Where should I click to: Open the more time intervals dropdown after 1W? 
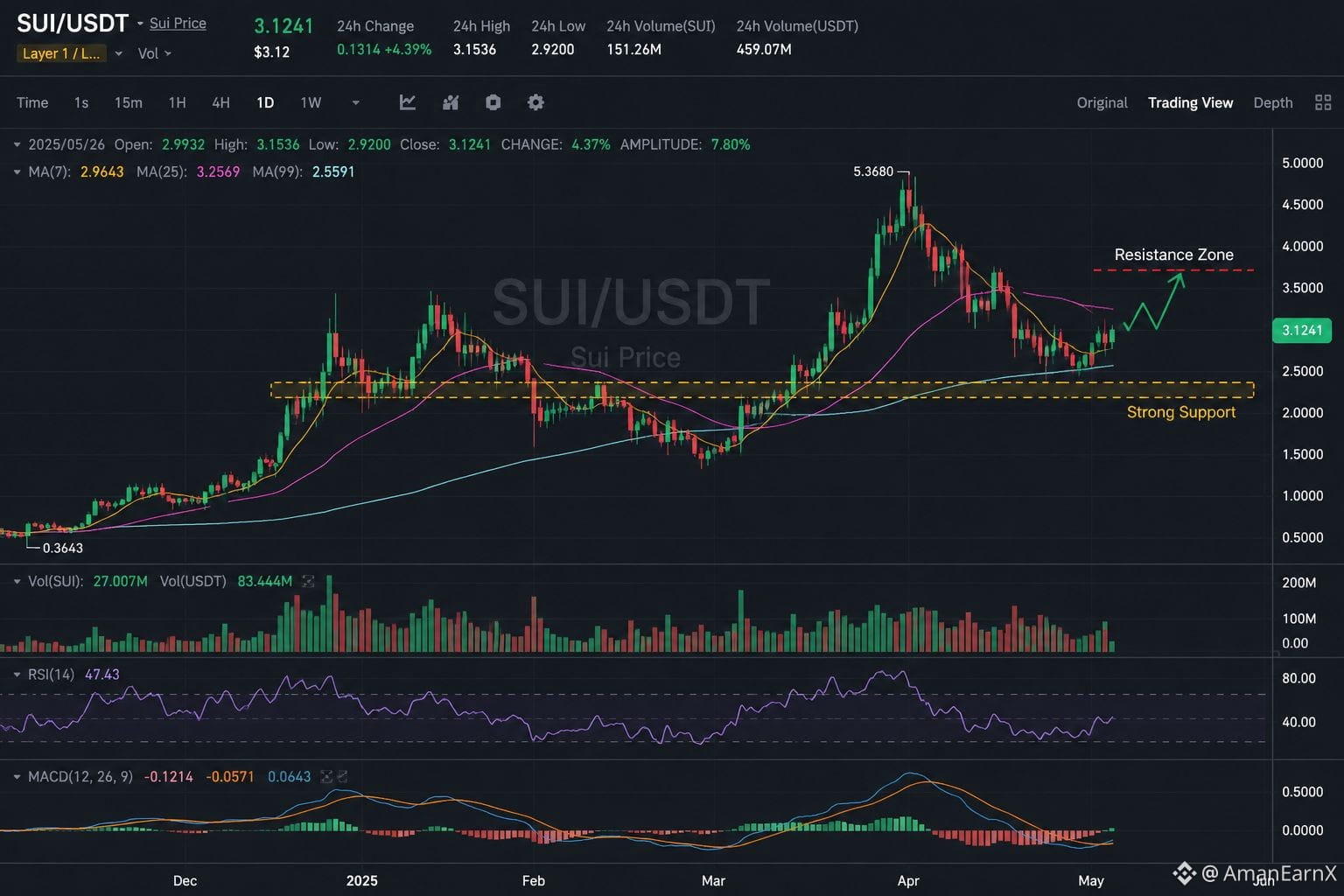pyautogui.click(x=355, y=102)
